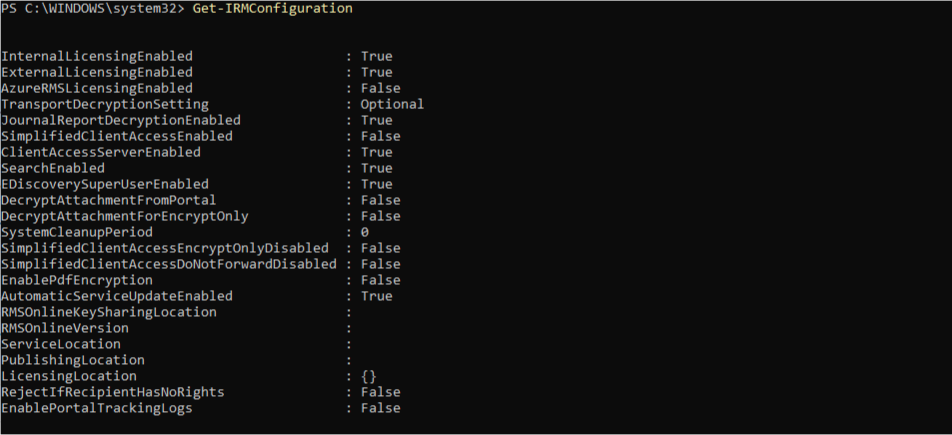This screenshot has height=435, width=952.
Task: Click the 0 value for SystemCleanupPeriod
Action: tap(365, 232)
